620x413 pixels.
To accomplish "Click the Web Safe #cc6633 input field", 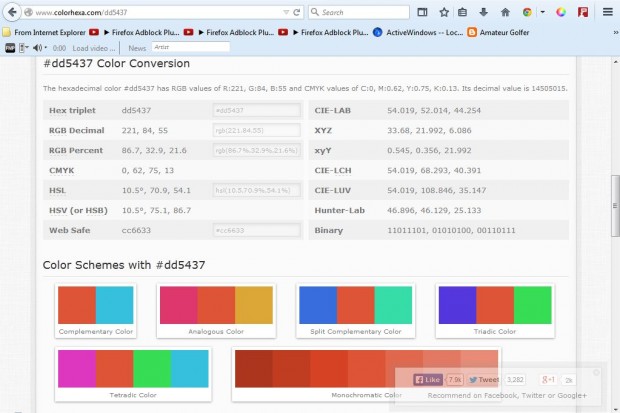I will [257, 230].
